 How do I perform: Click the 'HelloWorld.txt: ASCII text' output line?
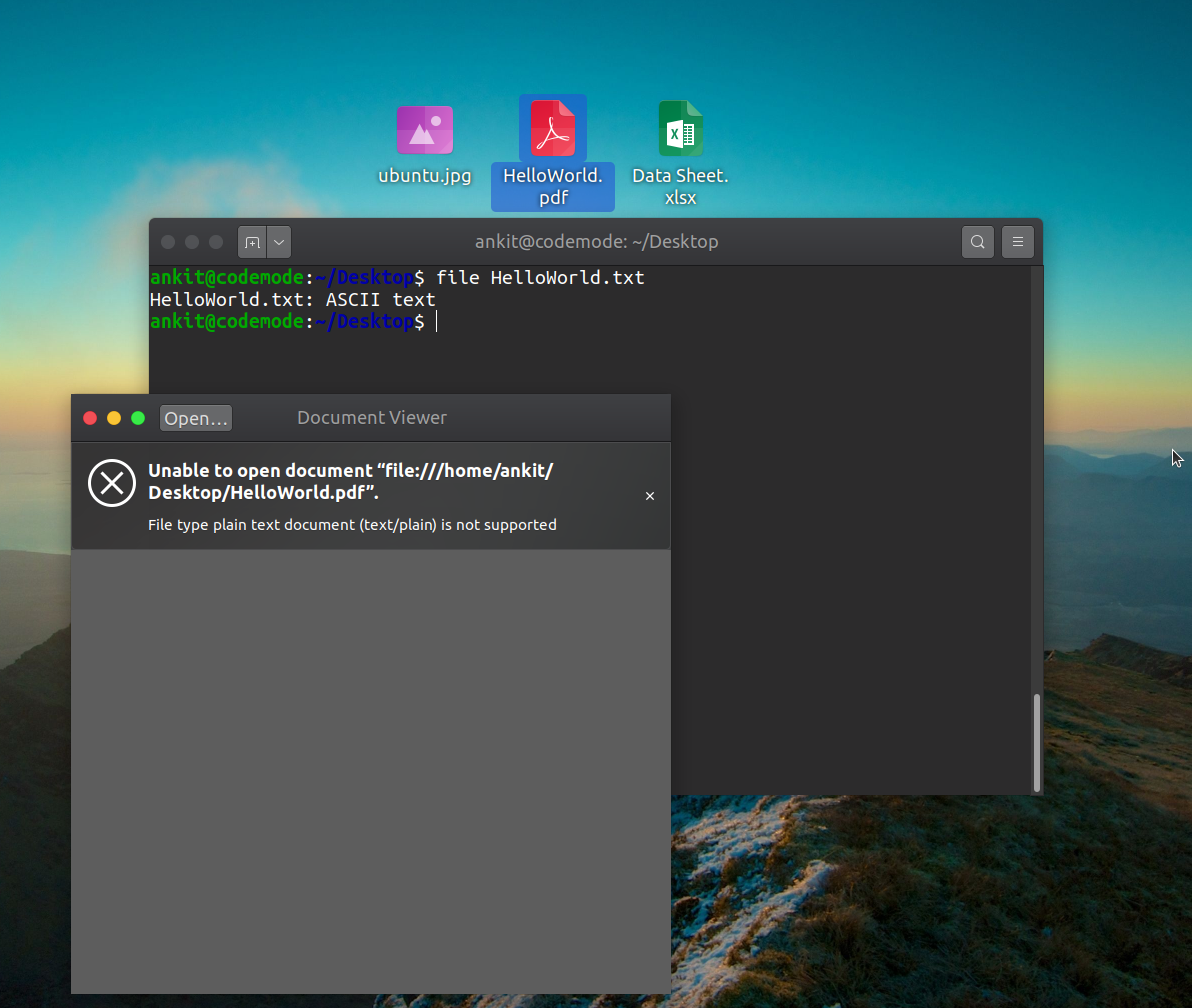coord(292,299)
